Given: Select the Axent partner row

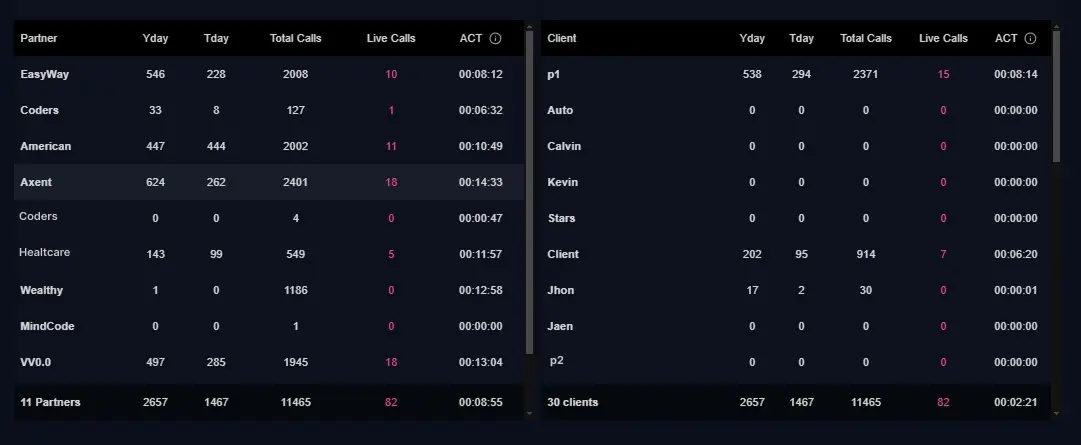Looking at the screenshot, I should (x=269, y=182).
